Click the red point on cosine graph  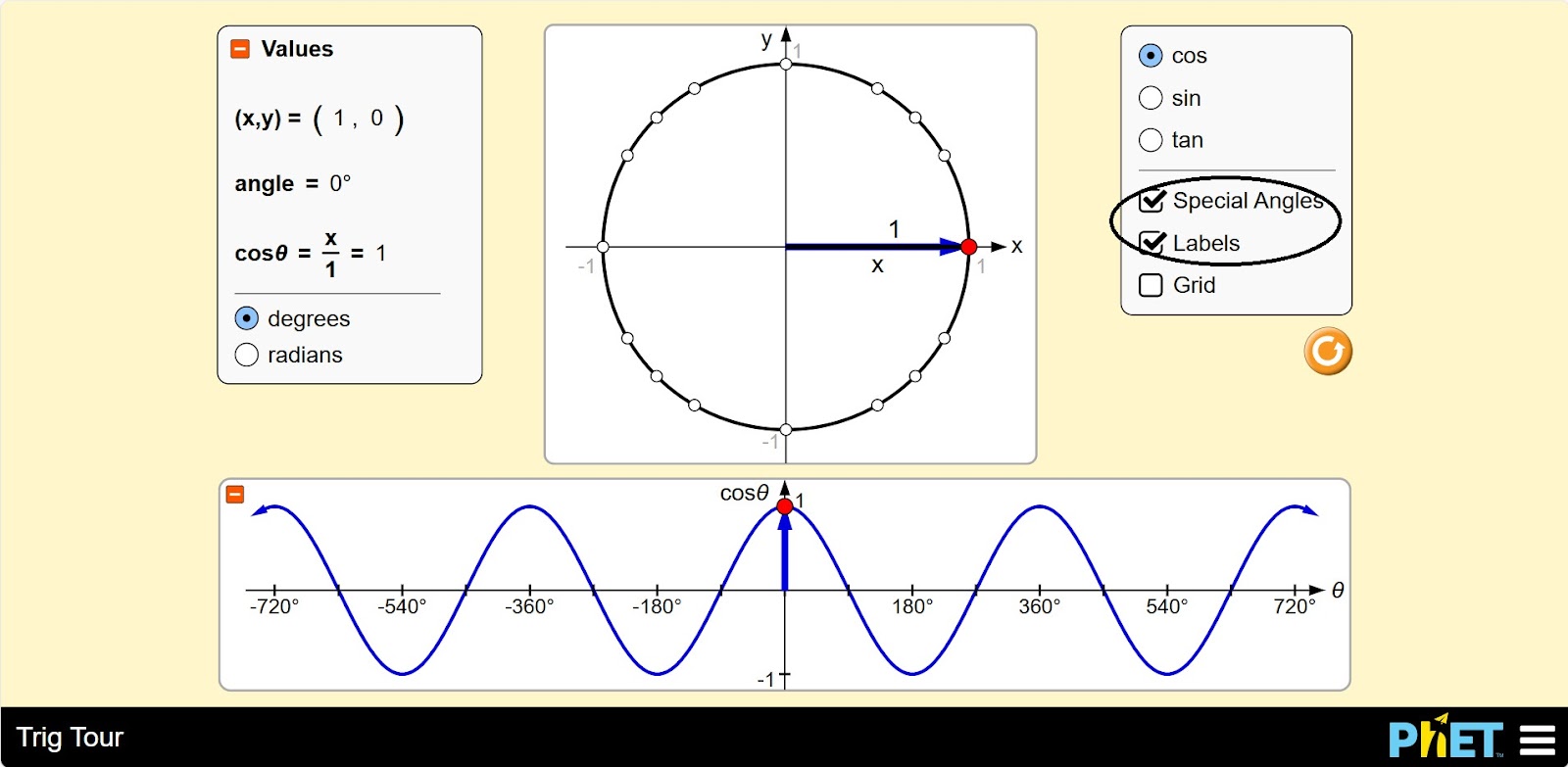pos(784,506)
